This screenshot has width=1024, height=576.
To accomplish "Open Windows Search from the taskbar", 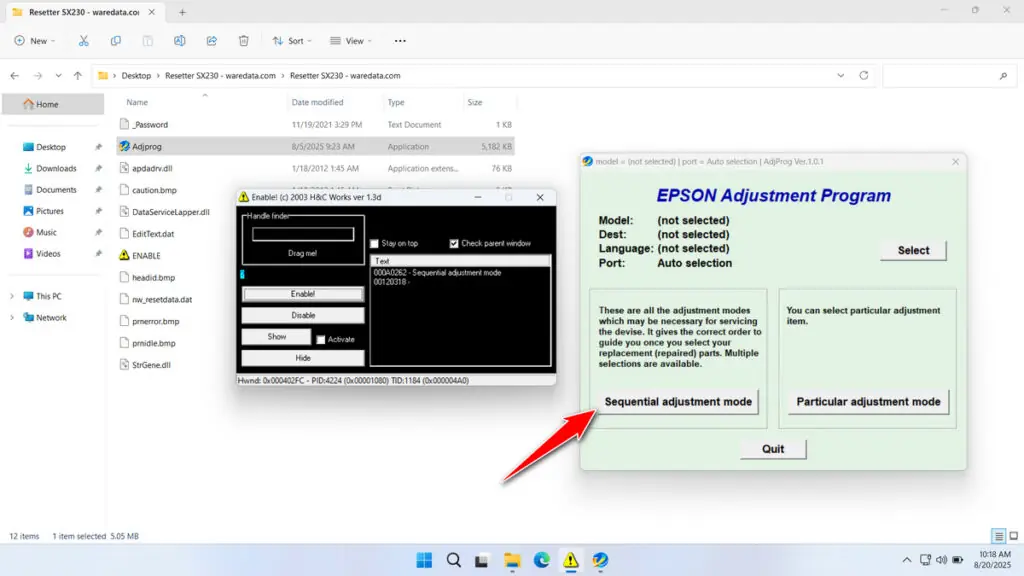I will pos(452,560).
